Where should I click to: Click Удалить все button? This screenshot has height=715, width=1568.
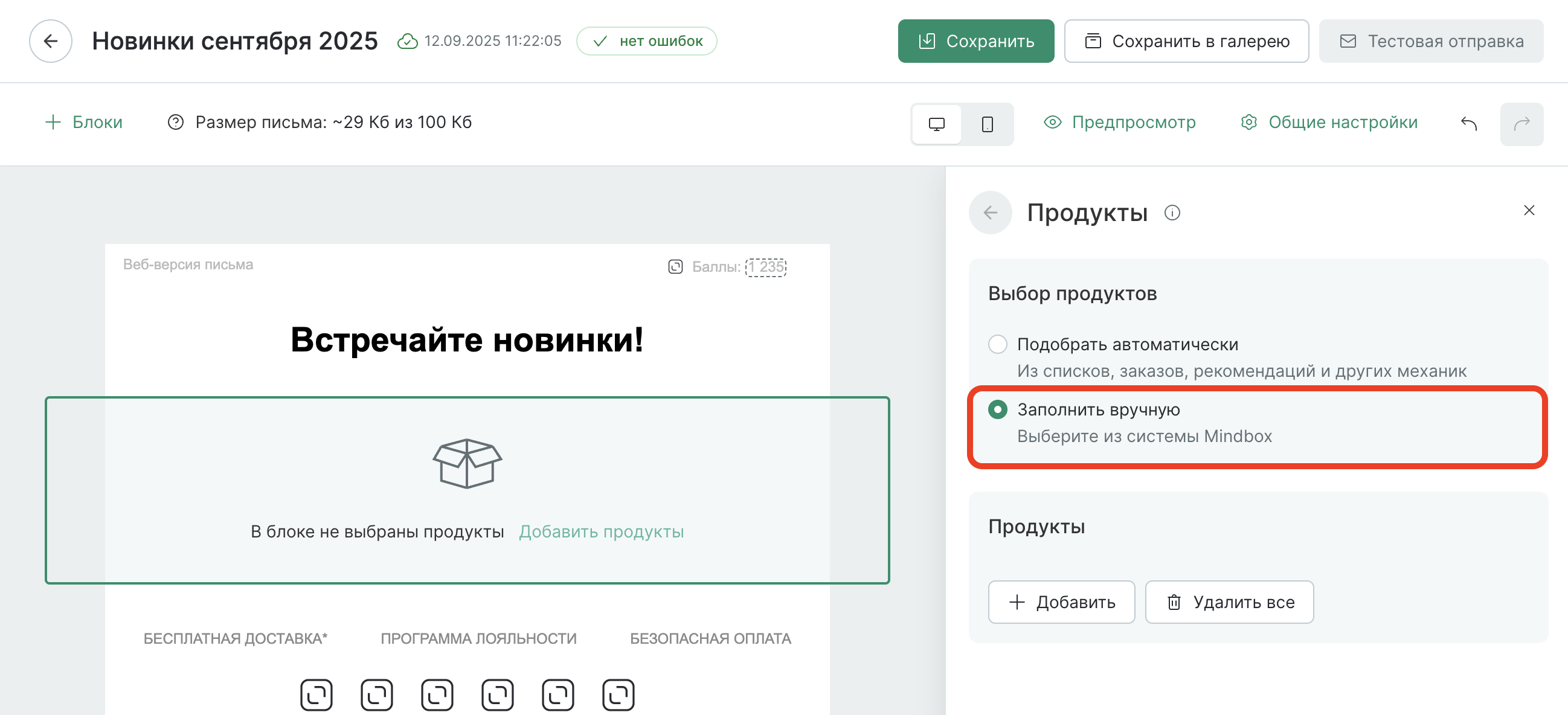1229,602
